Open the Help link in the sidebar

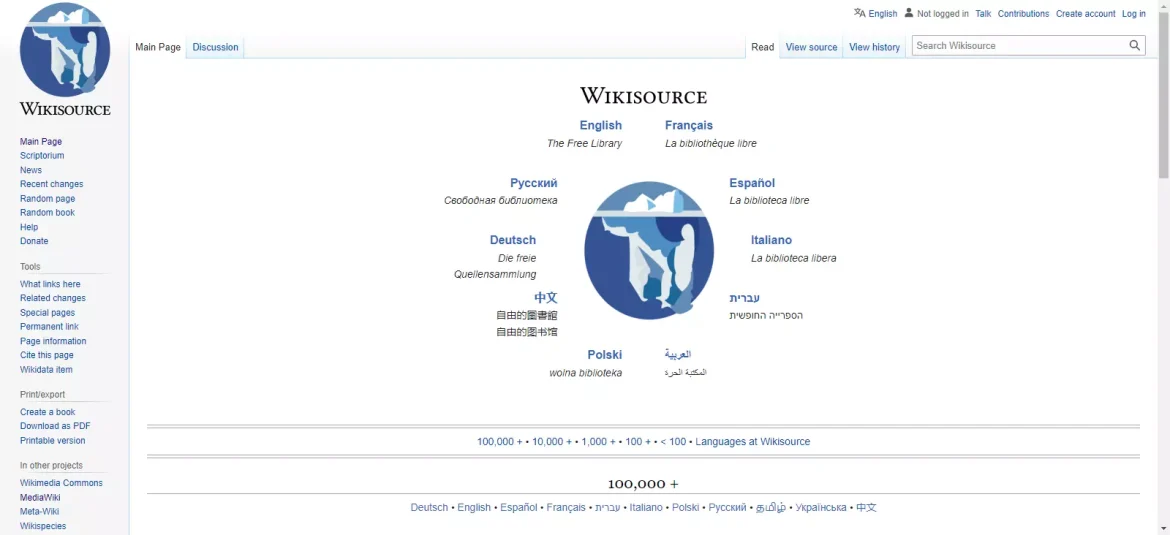(x=29, y=227)
